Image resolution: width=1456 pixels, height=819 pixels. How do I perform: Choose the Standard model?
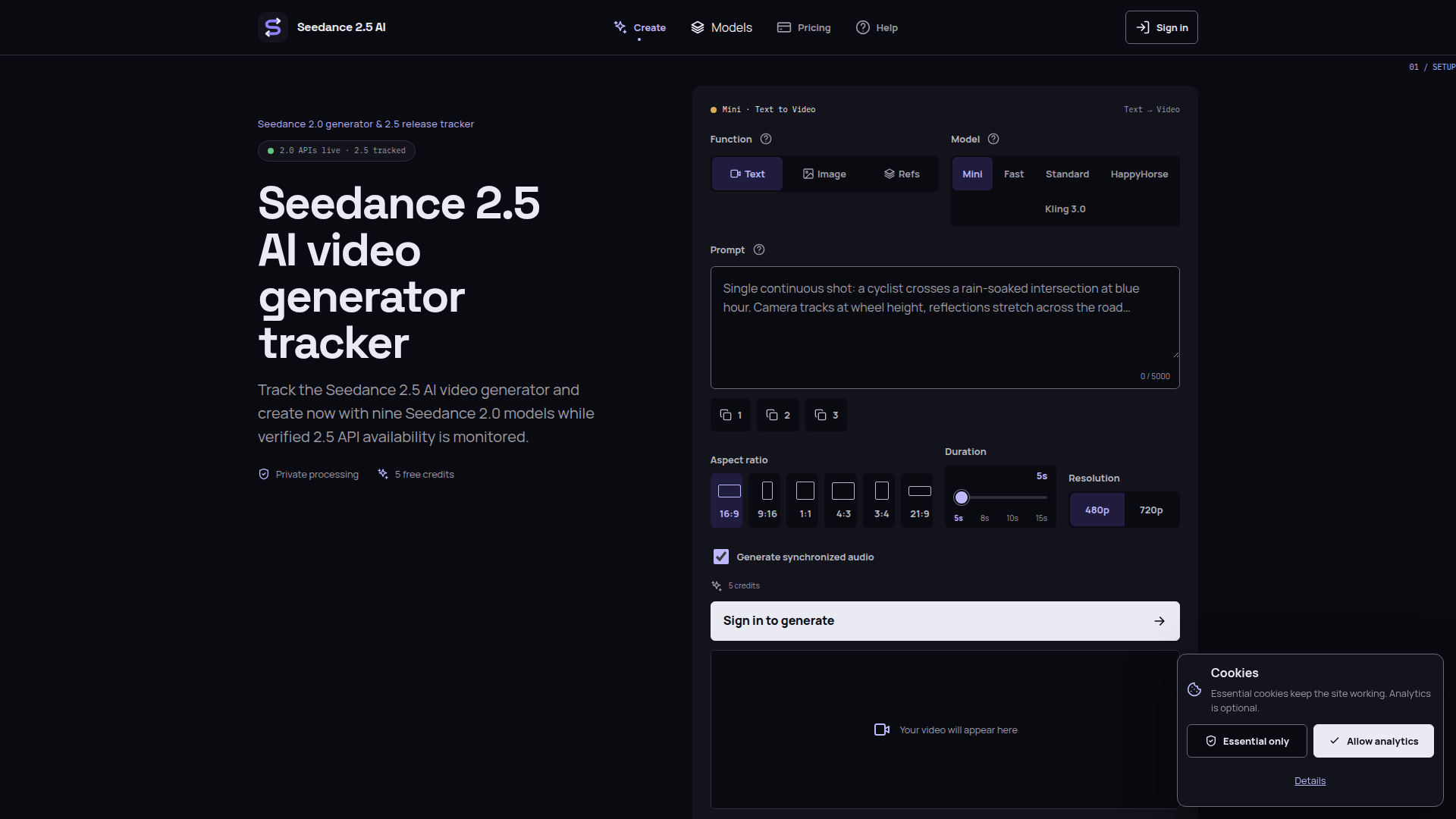click(x=1067, y=174)
